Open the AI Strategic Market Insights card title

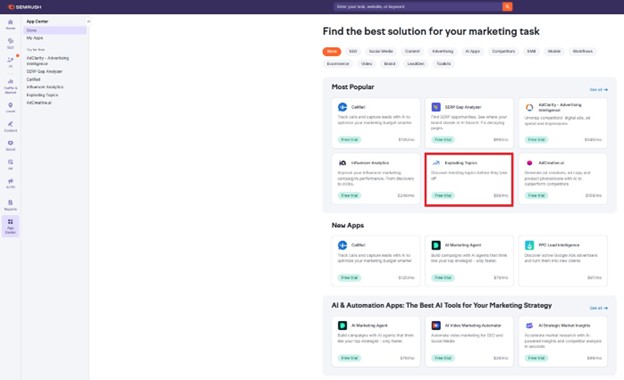pos(564,325)
